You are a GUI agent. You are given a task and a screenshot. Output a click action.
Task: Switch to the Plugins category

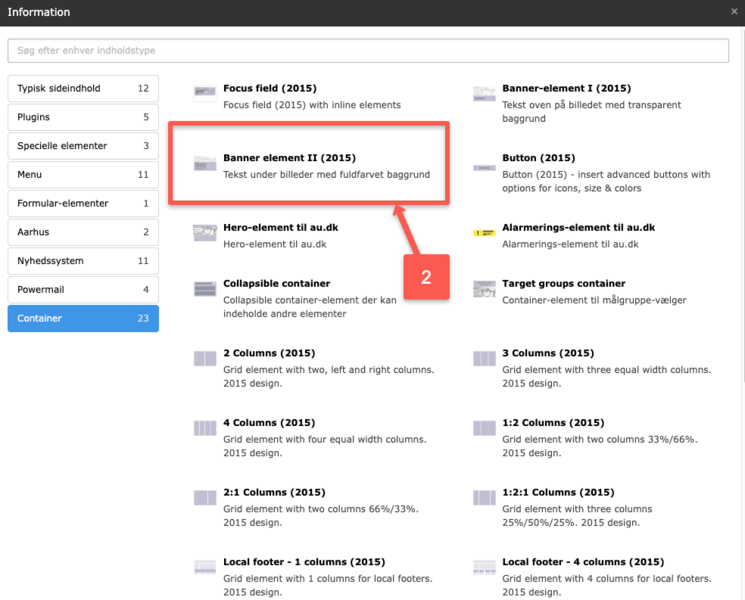[x=82, y=117]
